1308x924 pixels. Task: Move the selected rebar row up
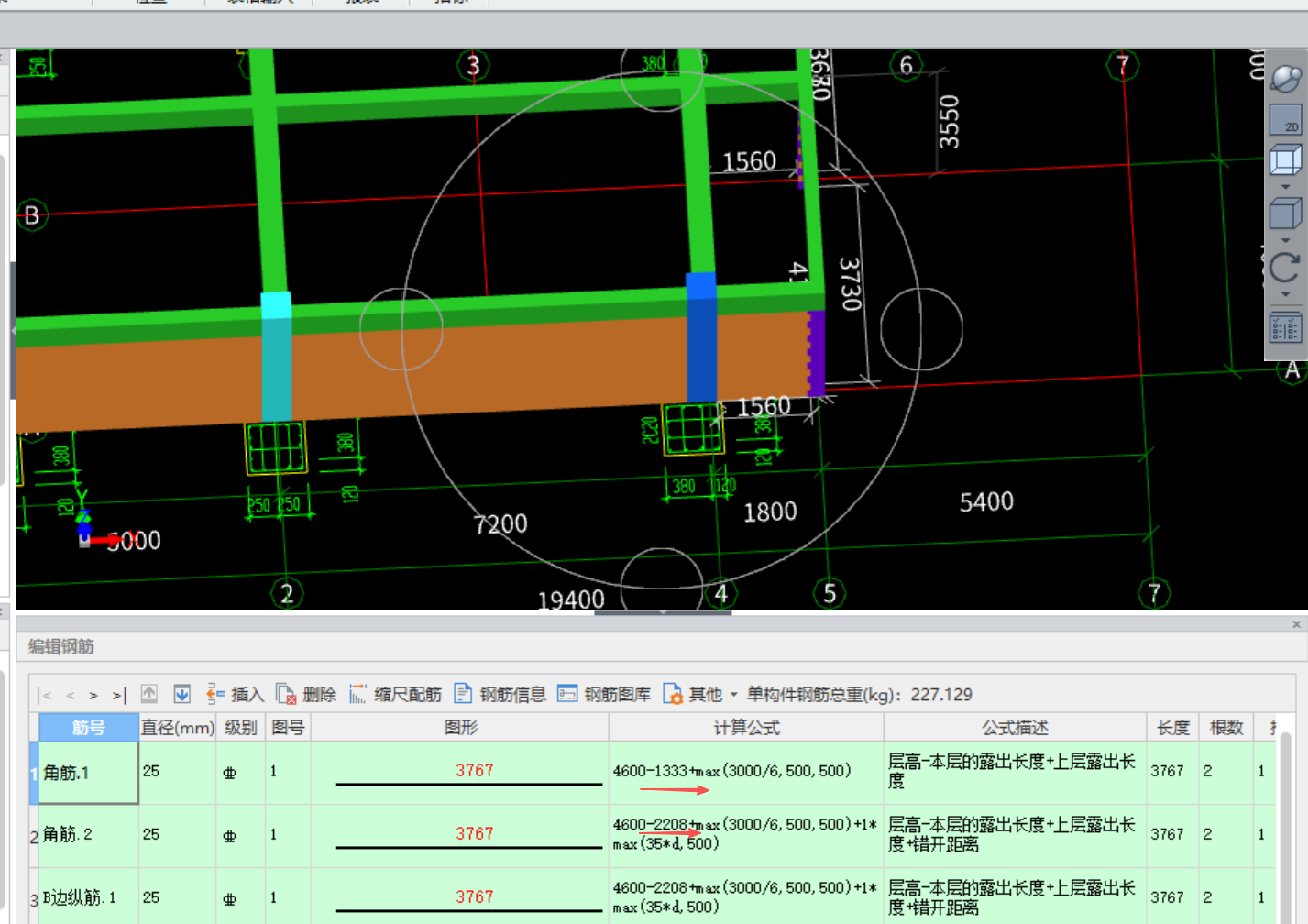(x=149, y=695)
